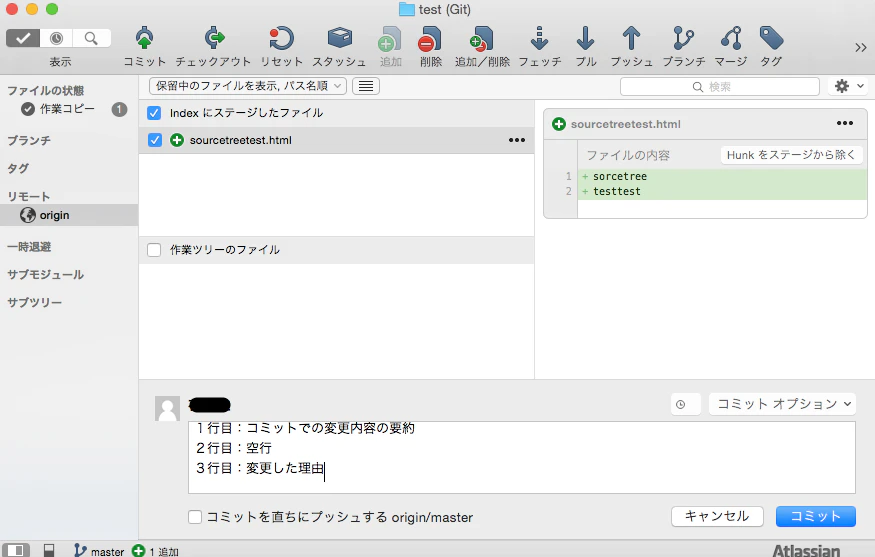The width and height of the screenshot is (875, 557).
Task: Click the 検索 search field
Action: click(719, 87)
